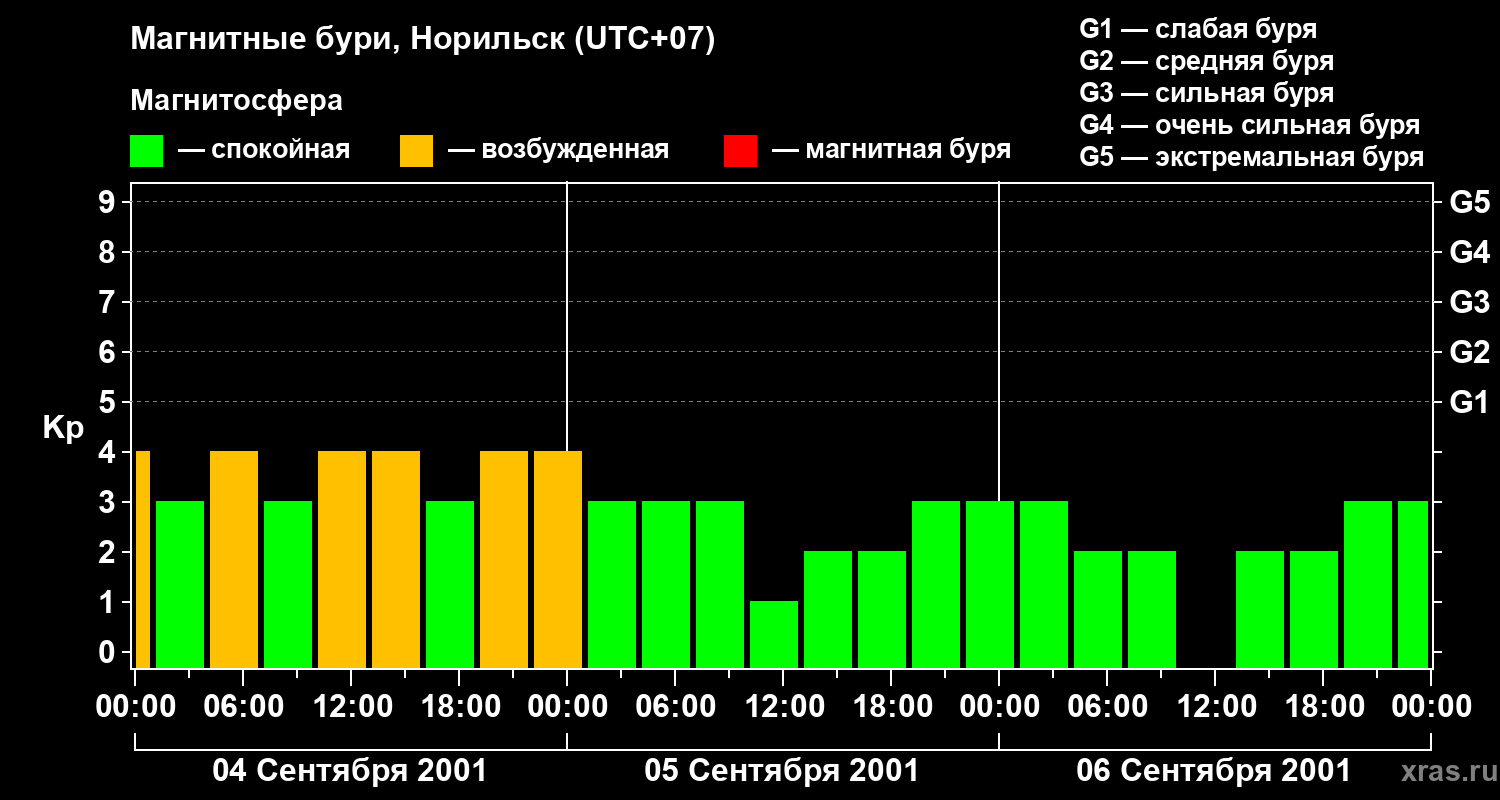Click the right-axis 'G3' tick label

point(1469,302)
